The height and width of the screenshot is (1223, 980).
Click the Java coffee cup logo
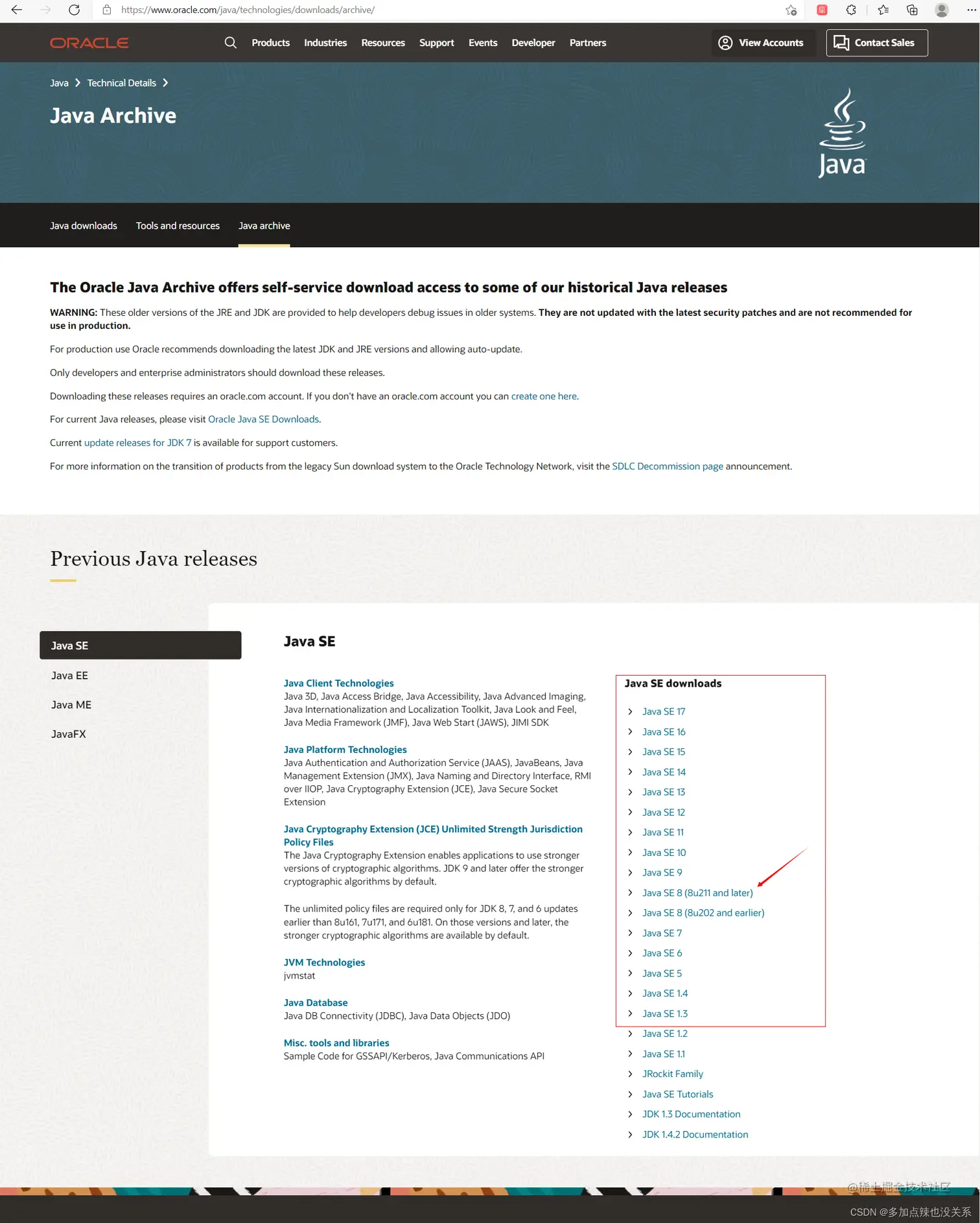[842, 133]
